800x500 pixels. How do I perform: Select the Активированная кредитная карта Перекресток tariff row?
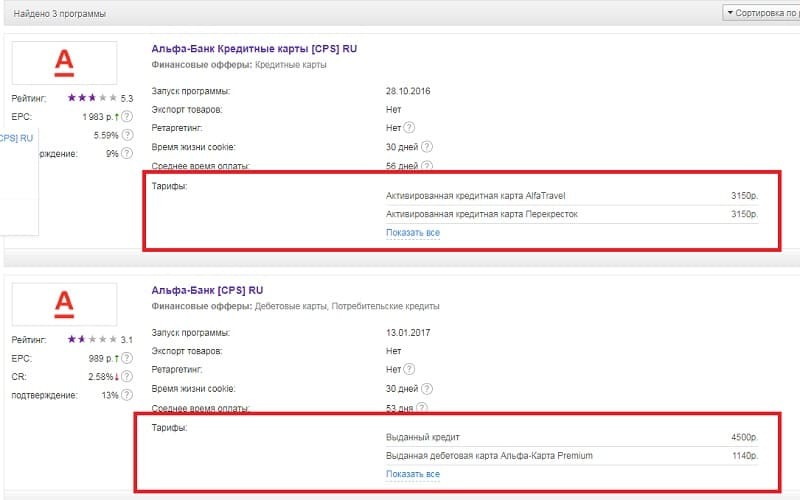[x=571, y=214]
